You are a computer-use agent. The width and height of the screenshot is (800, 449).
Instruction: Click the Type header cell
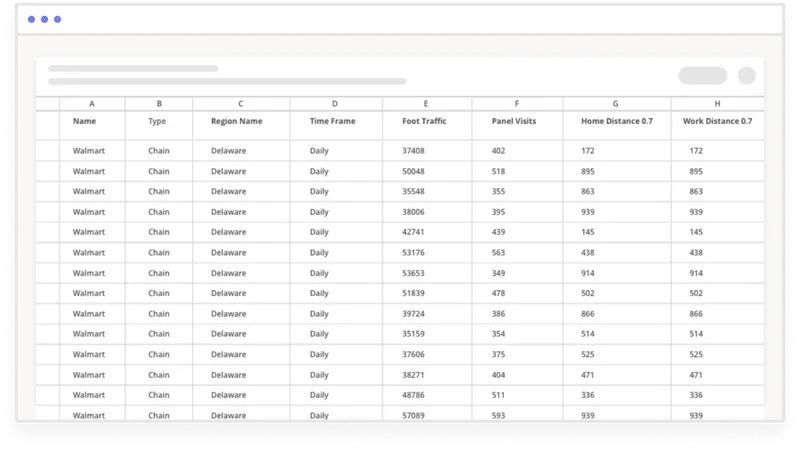[x=159, y=125]
